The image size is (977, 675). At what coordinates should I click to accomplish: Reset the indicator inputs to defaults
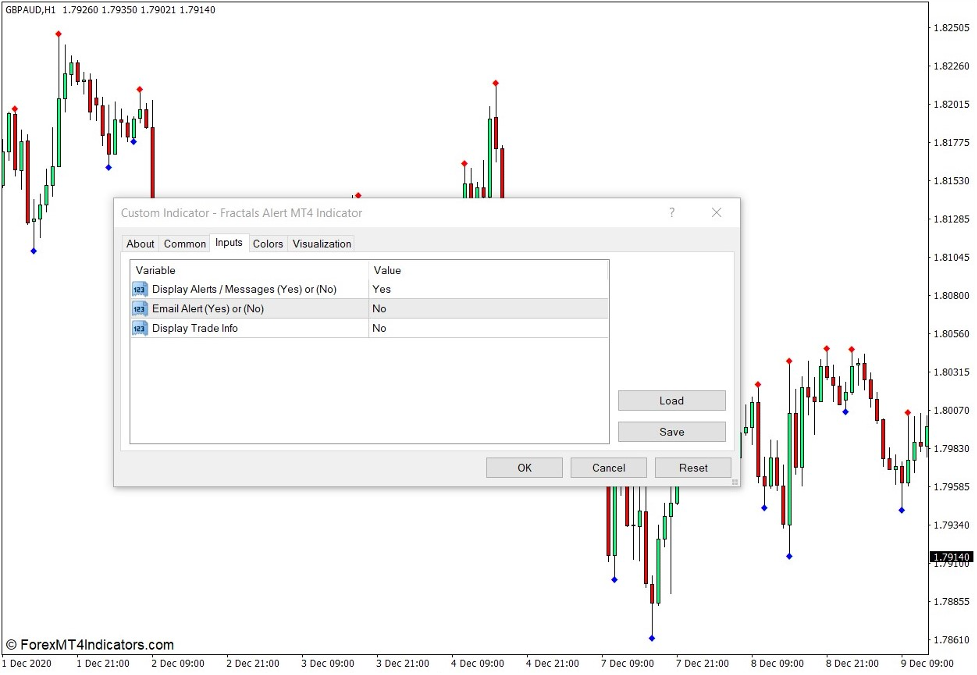coord(693,467)
